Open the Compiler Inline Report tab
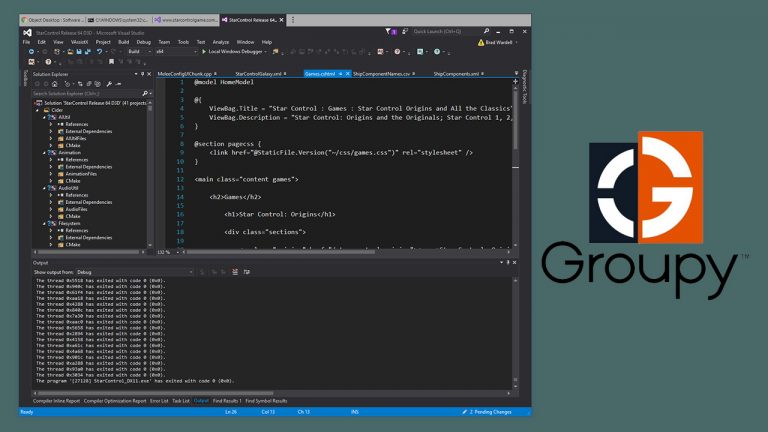 pyautogui.click(x=56, y=401)
